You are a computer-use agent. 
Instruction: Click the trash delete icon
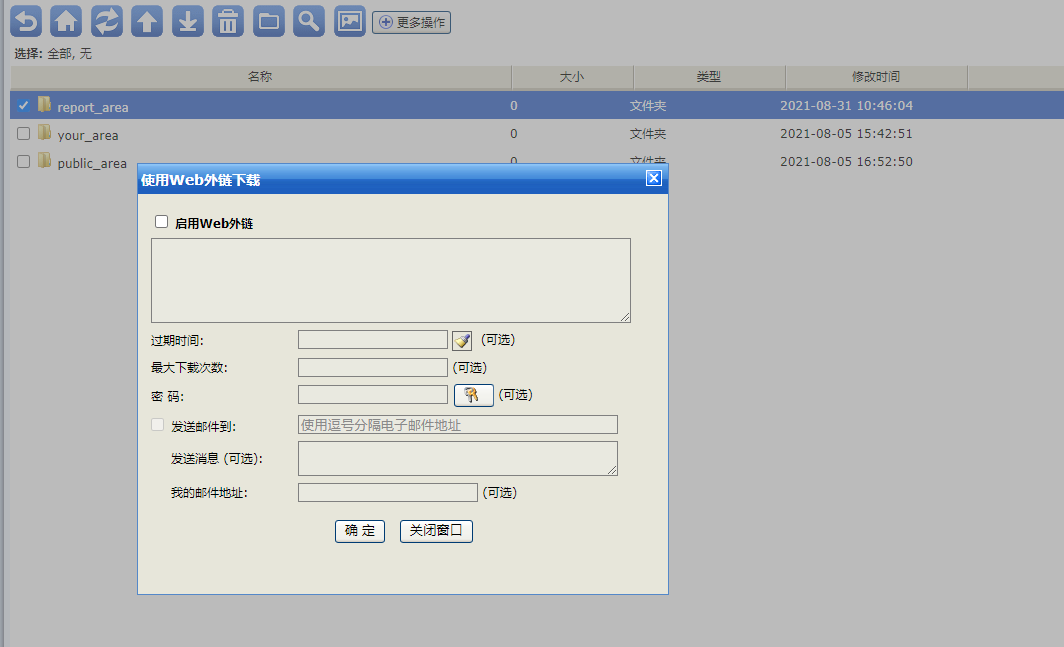[228, 21]
